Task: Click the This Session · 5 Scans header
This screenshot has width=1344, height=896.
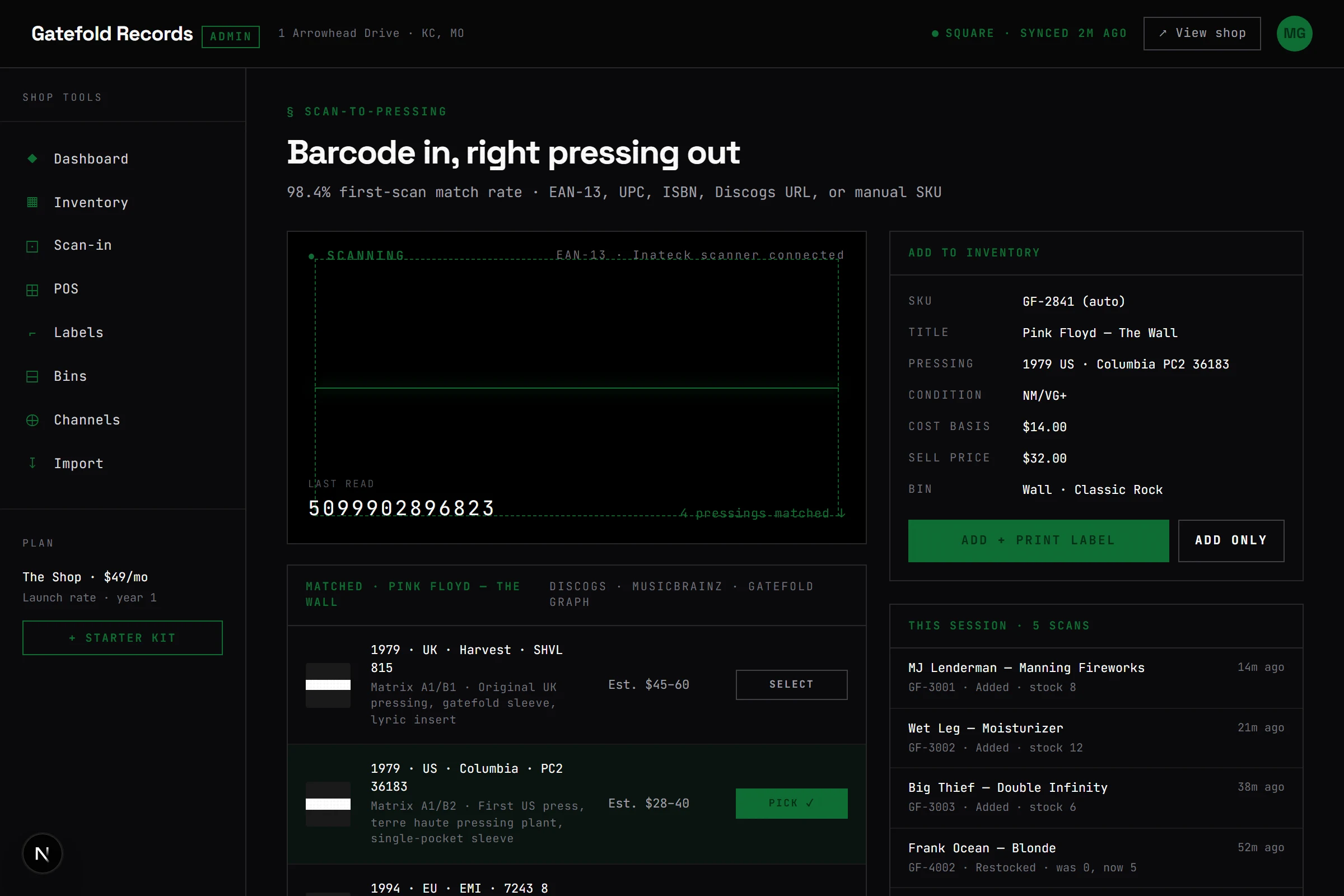Action: pyautogui.click(x=999, y=626)
